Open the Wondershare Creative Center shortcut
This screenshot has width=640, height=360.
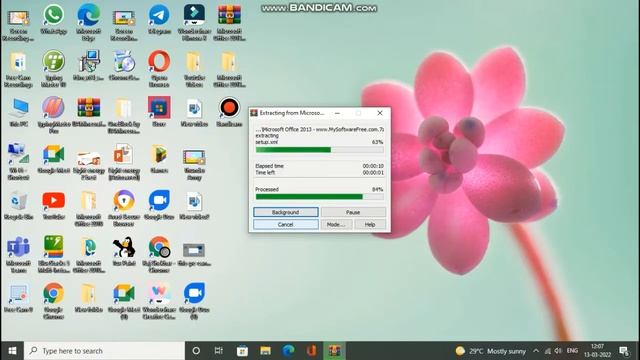coord(159,301)
